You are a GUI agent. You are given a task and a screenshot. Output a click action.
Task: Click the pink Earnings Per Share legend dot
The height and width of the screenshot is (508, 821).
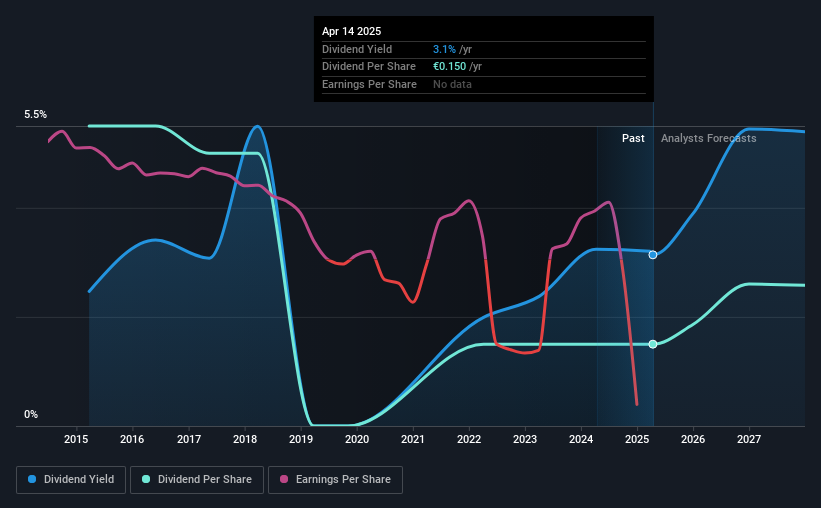pyautogui.click(x=284, y=479)
